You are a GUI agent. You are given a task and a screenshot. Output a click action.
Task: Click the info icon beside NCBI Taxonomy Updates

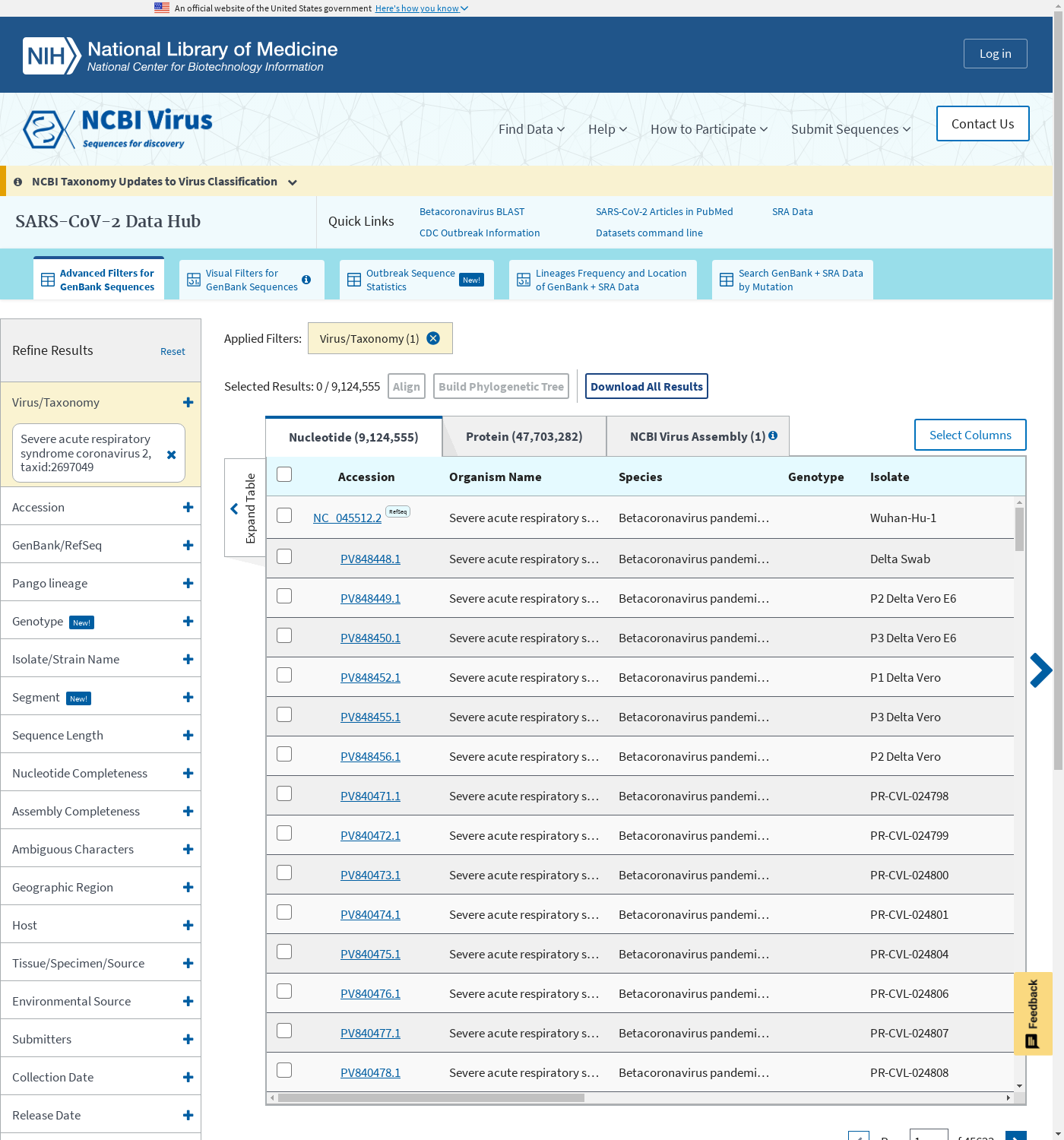coord(17,182)
